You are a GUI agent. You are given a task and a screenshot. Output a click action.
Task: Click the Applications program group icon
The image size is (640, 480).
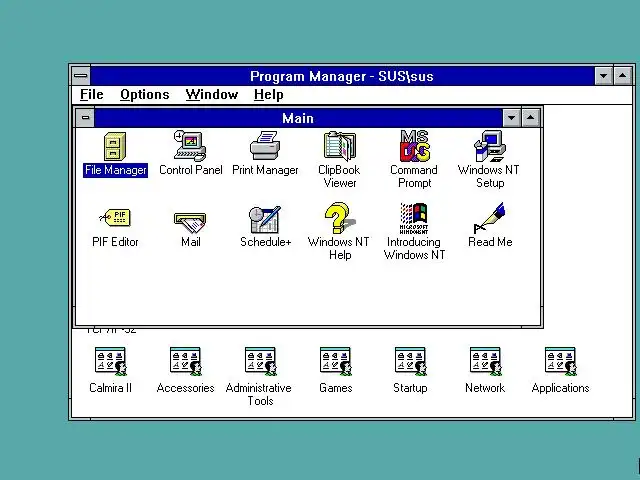[560, 362]
